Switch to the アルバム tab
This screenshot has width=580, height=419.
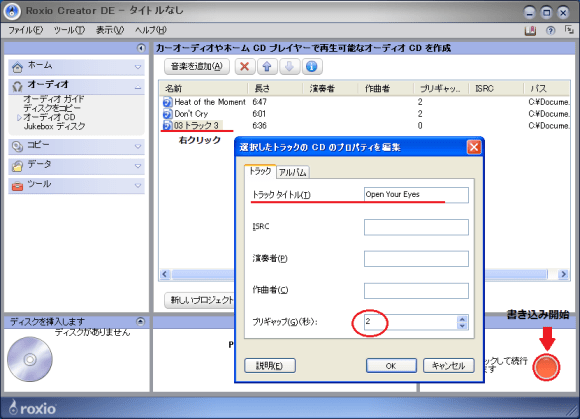(293, 172)
